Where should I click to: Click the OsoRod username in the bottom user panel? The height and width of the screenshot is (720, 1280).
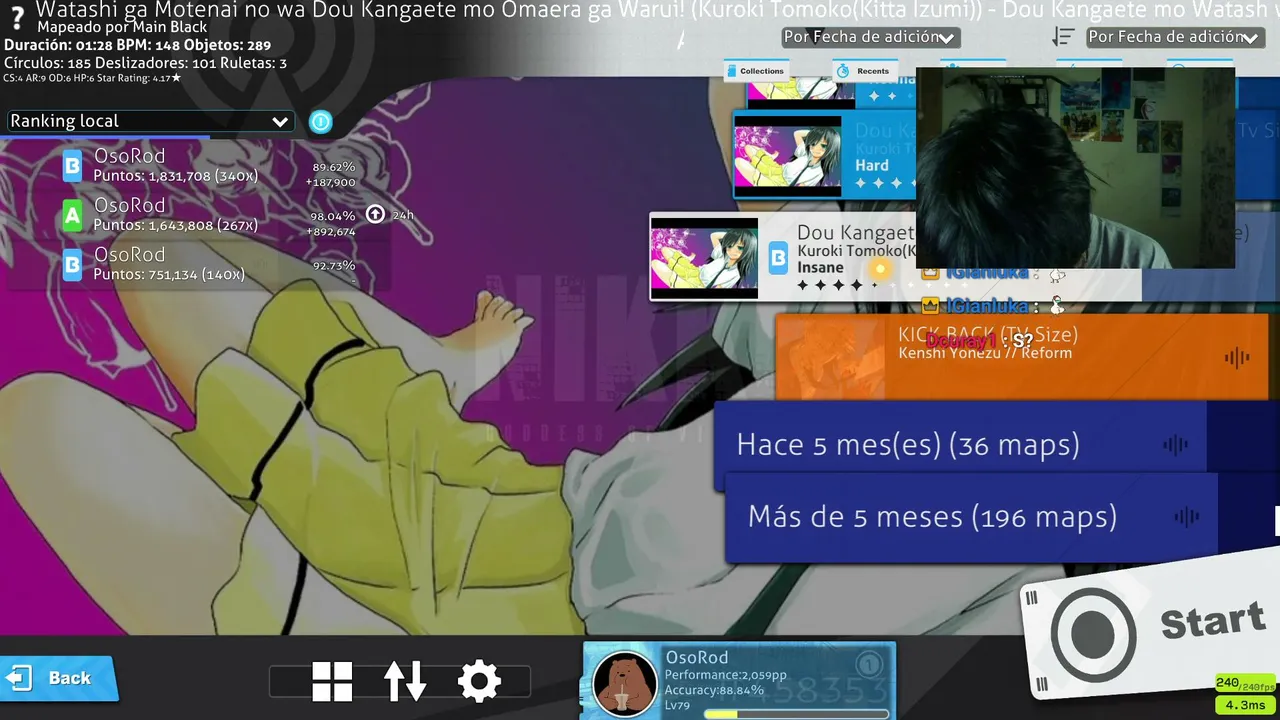[697, 658]
